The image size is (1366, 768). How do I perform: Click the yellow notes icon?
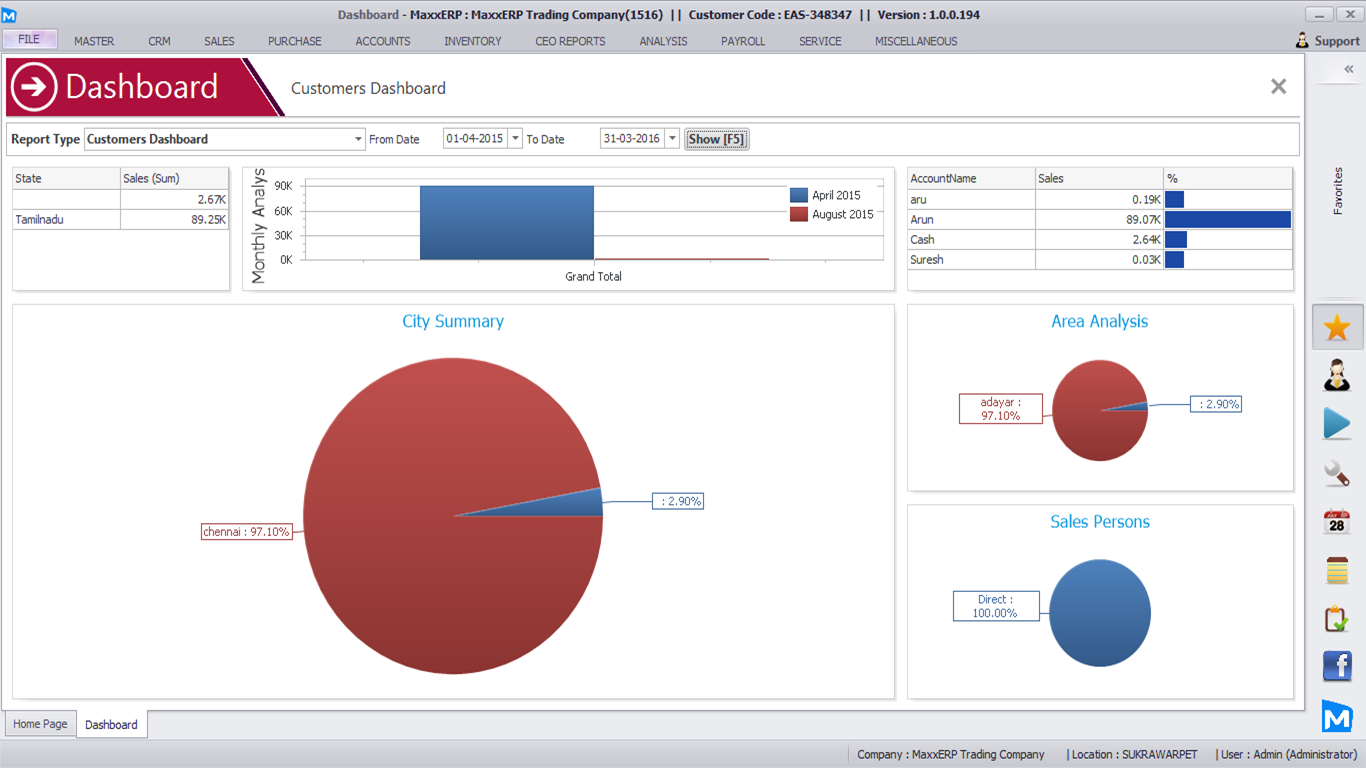pyautogui.click(x=1337, y=570)
